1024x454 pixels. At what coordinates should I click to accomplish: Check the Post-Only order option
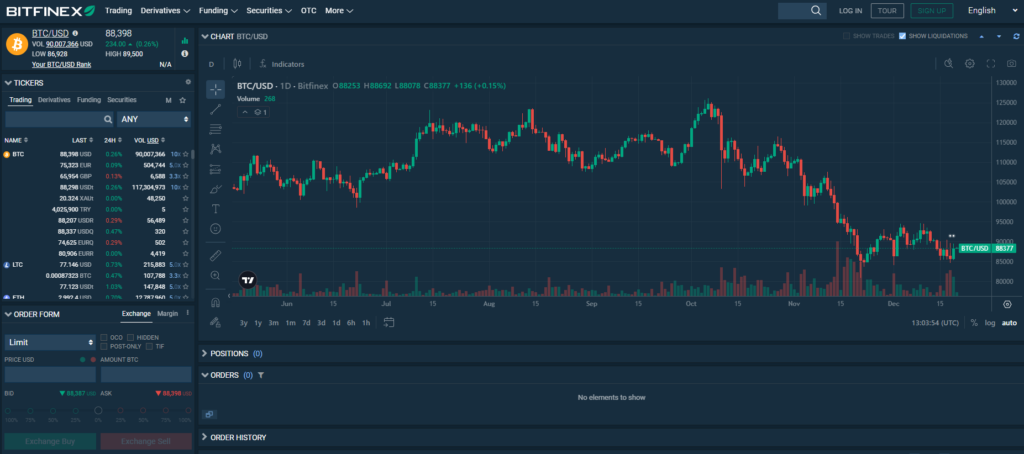click(x=104, y=346)
